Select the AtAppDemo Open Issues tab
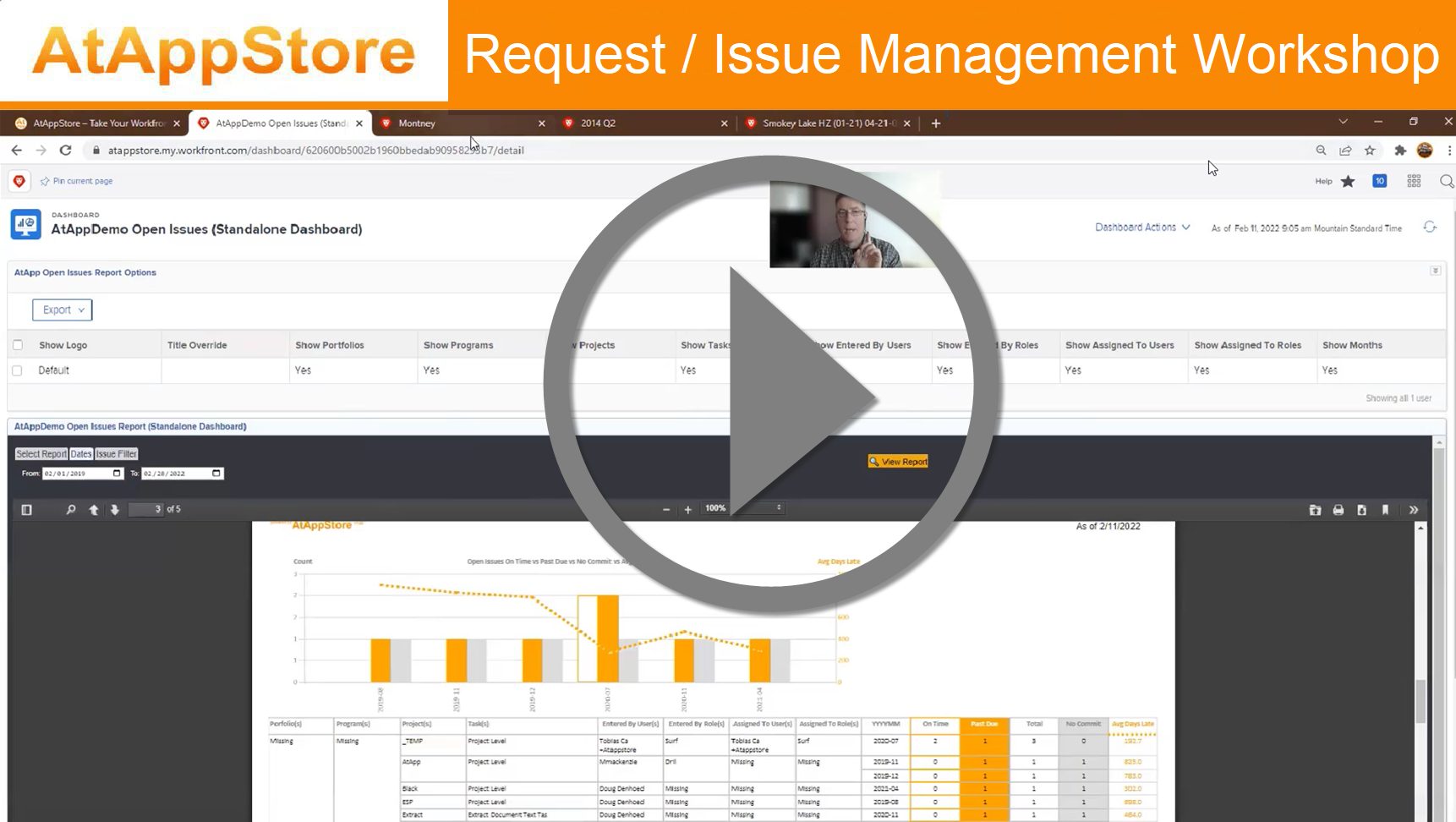This screenshot has width=1456, height=822. point(279,123)
